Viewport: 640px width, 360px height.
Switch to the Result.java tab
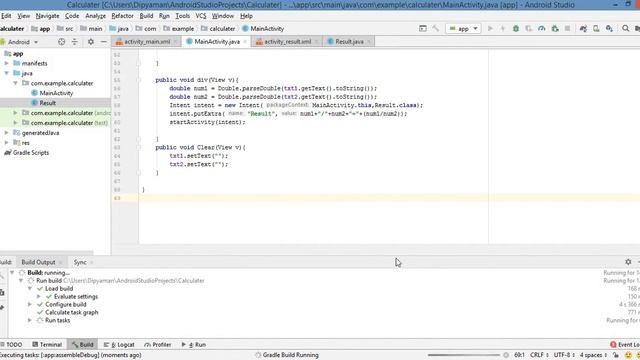pyautogui.click(x=349, y=42)
